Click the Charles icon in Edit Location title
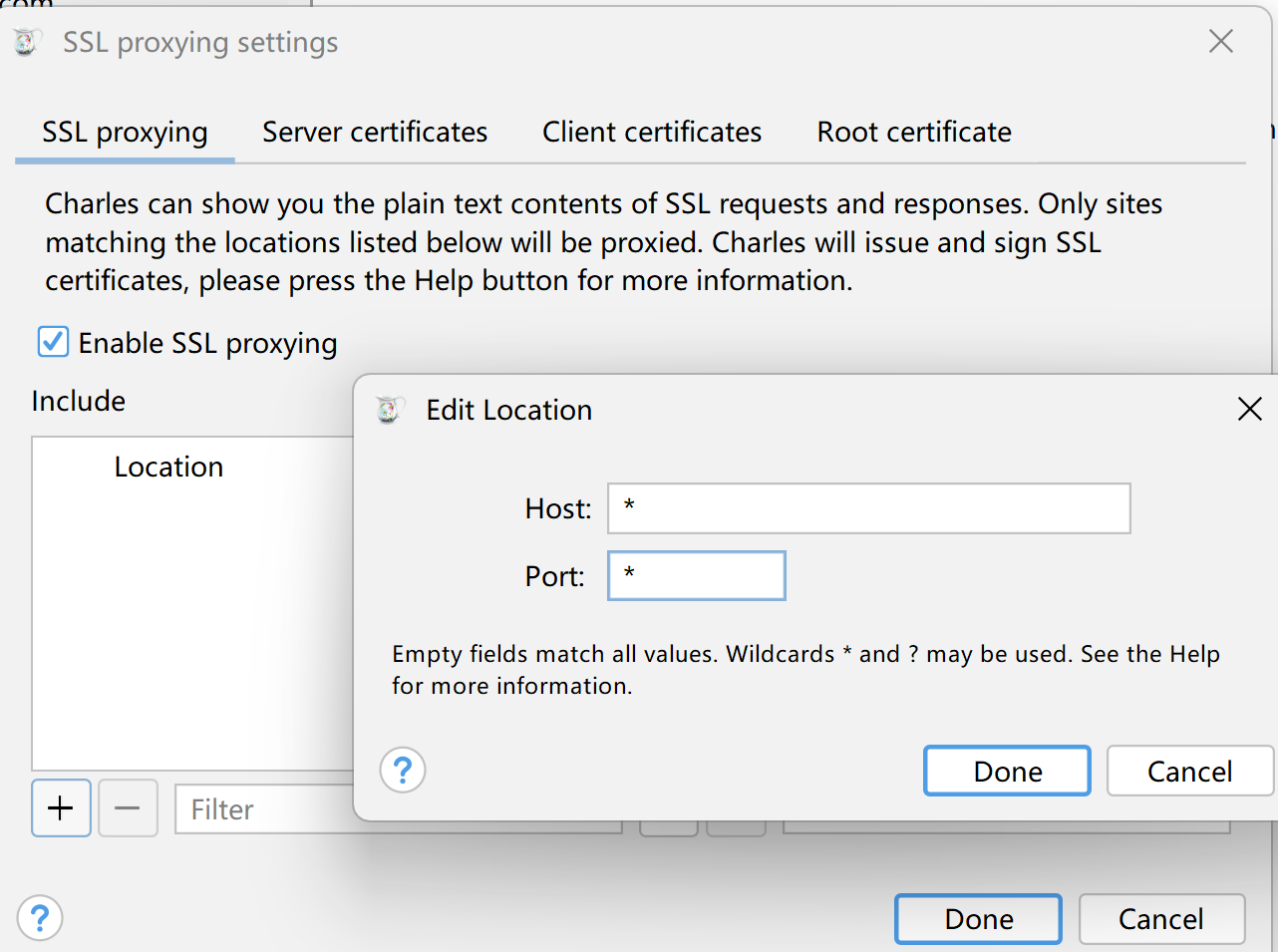Viewport: 1278px width, 952px height. click(x=390, y=409)
